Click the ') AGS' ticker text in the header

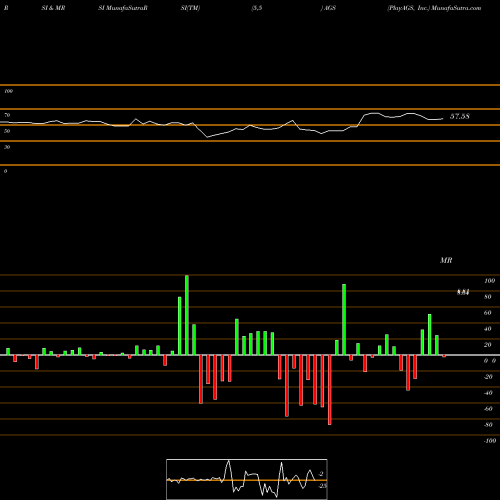[x=328, y=8]
